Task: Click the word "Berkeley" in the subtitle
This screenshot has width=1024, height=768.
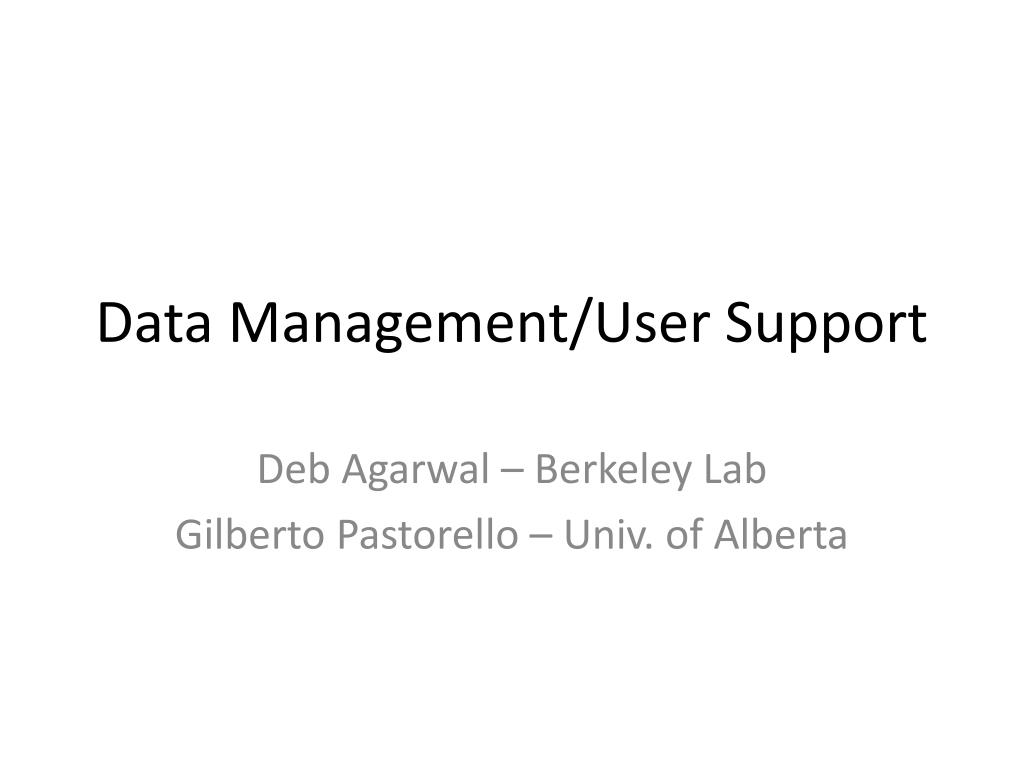Action: [613, 472]
